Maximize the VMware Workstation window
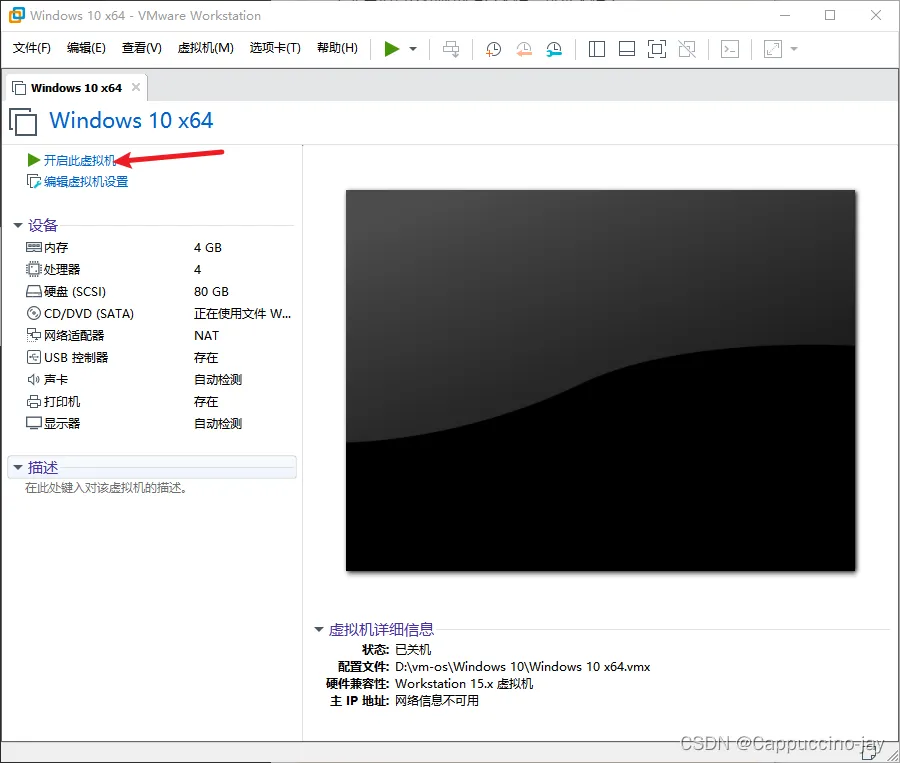Viewport: 900px width, 763px height. click(x=830, y=15)
